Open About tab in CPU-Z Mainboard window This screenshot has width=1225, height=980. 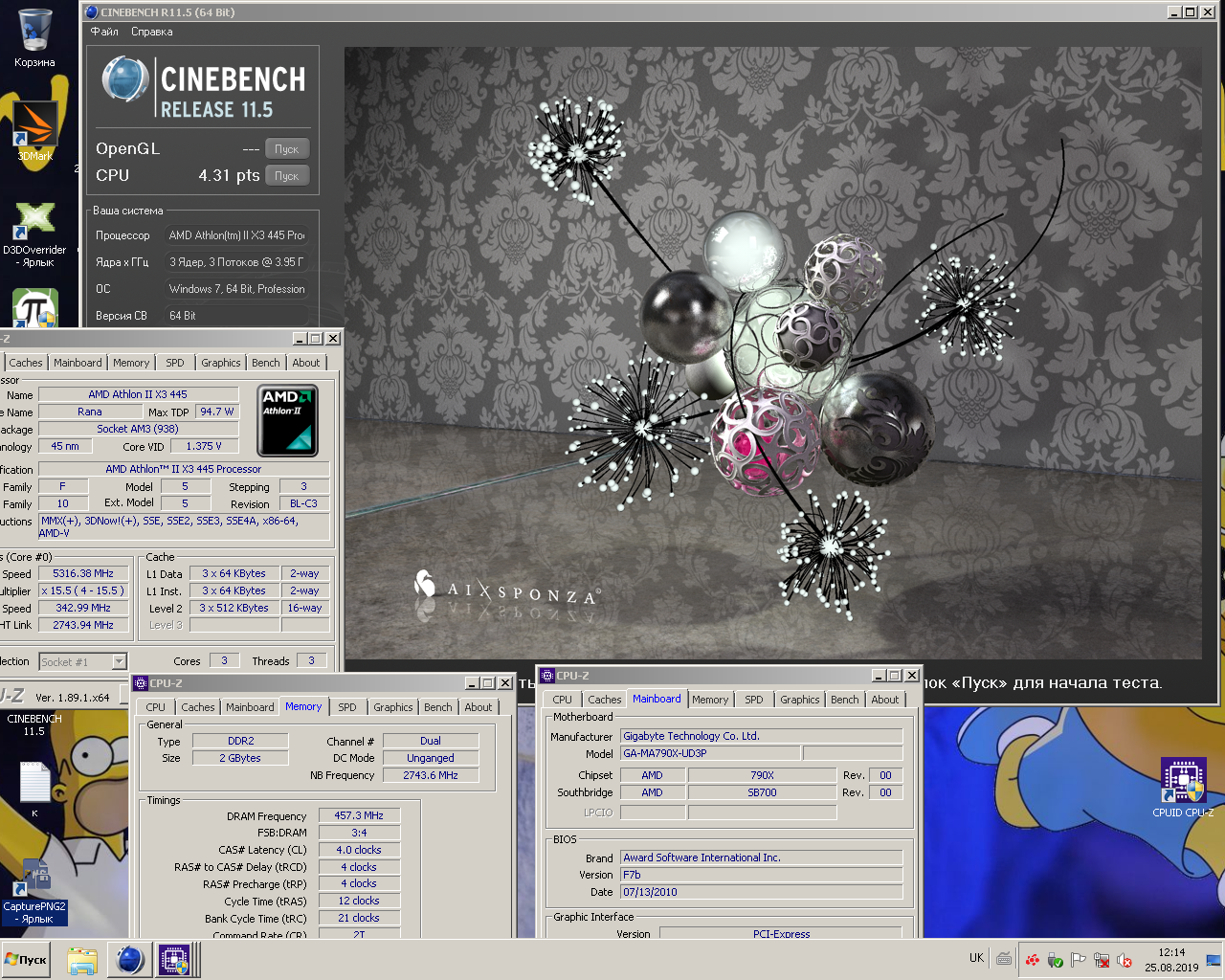885,700
